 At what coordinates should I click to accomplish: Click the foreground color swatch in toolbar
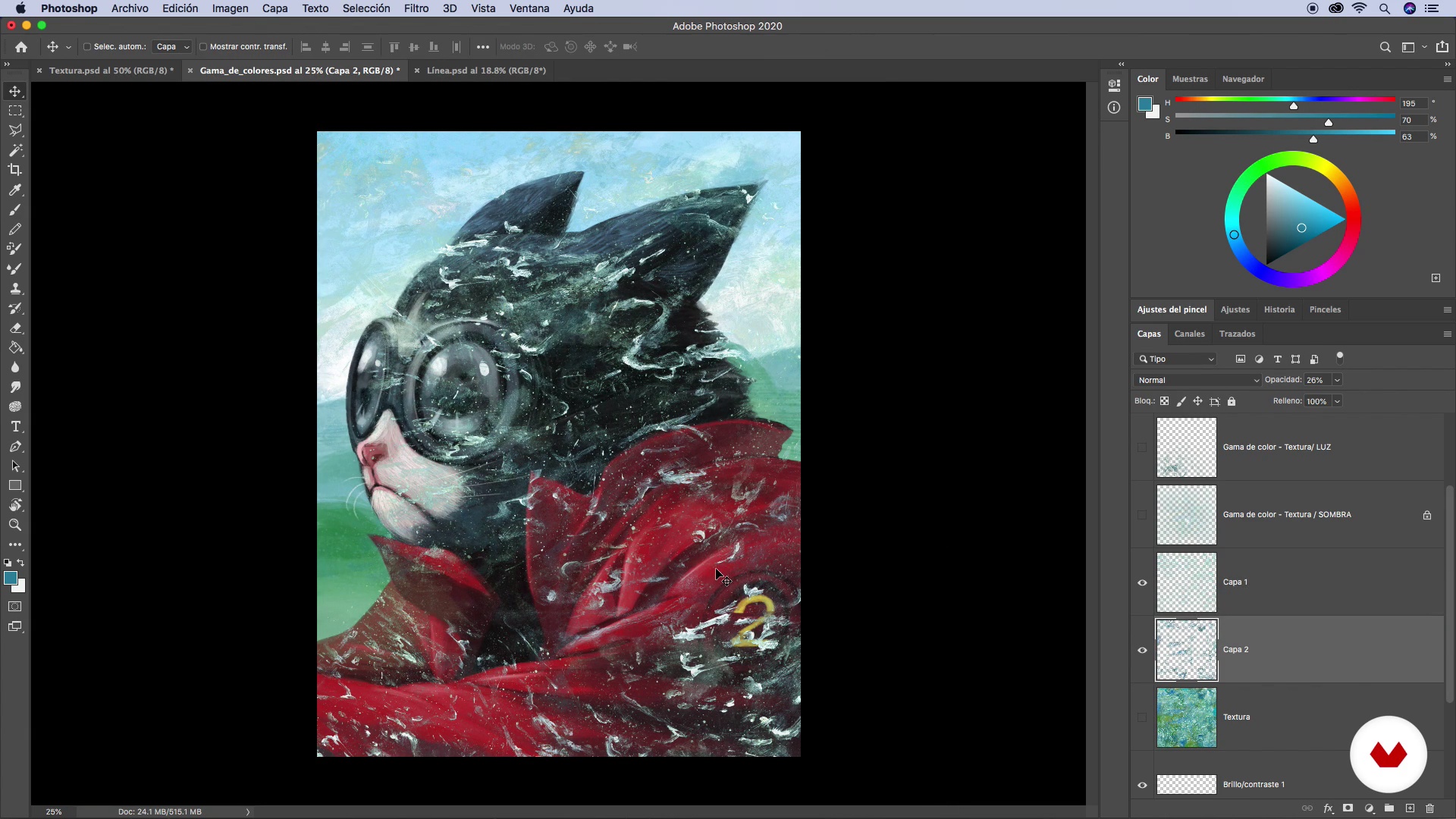pos(11,579)
